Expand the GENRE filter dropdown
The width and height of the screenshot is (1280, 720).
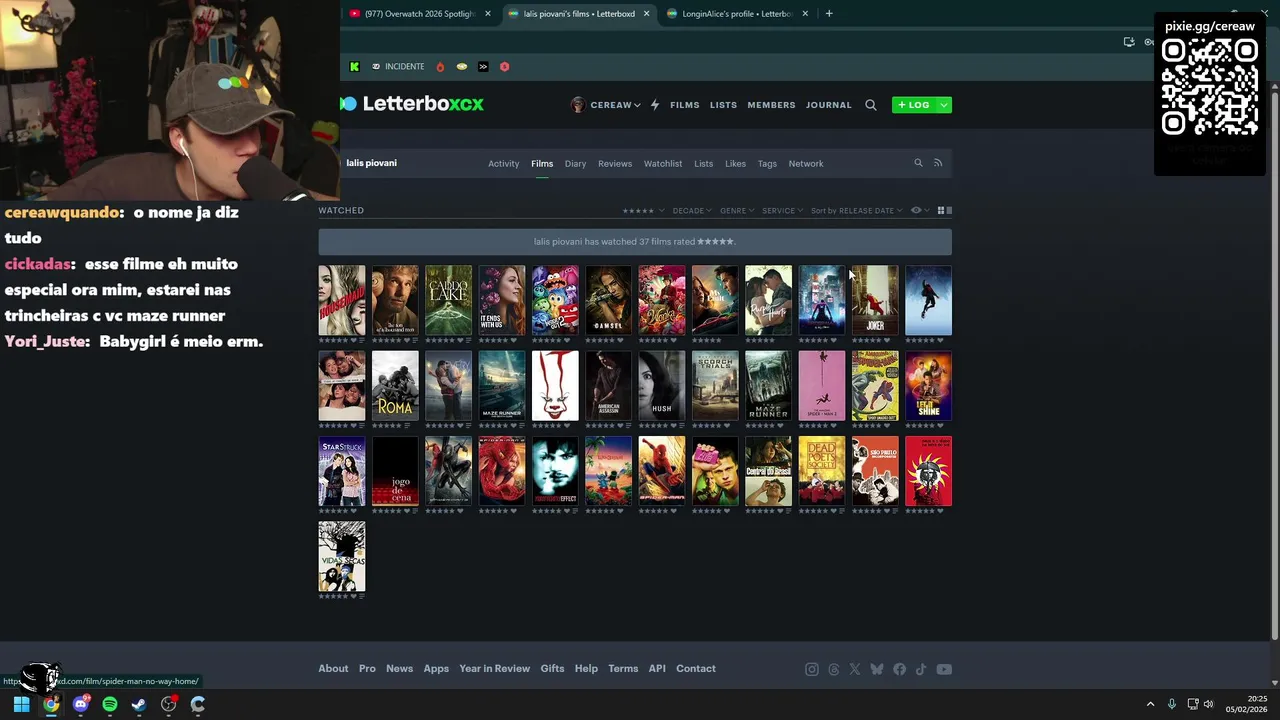[x=737, y=211]
